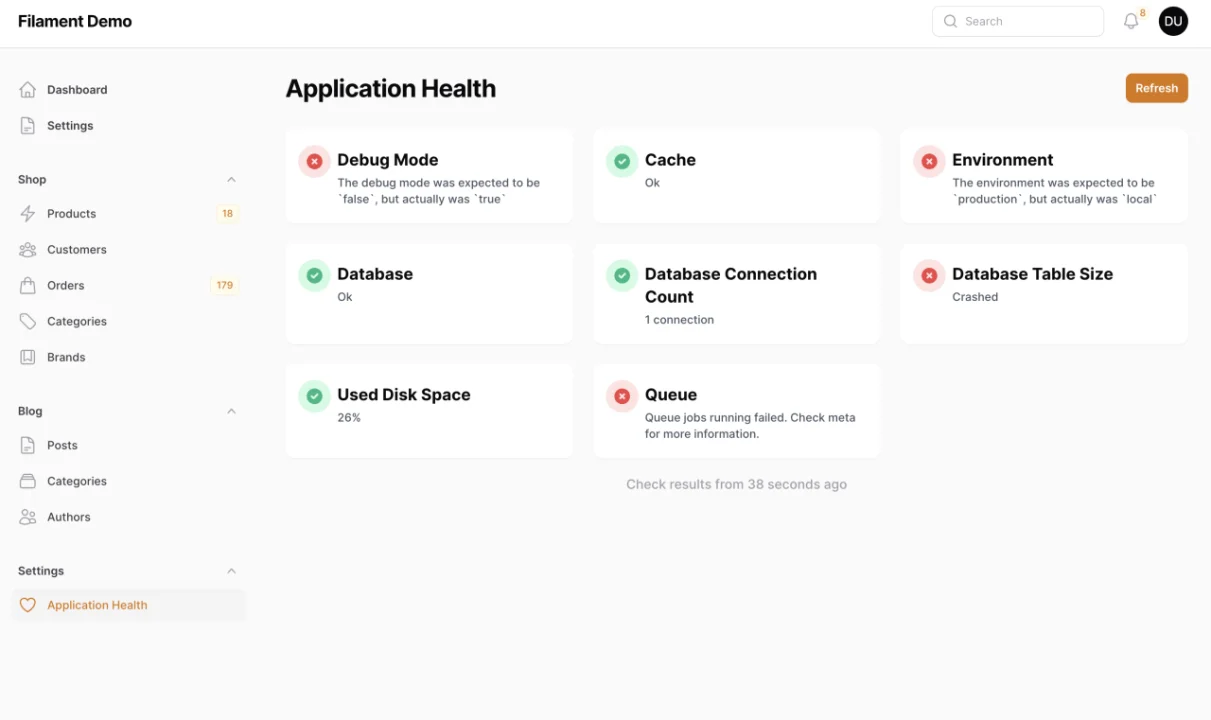Viewport: 1211px width, 720px height.
Task: Collapse the Shop section
Action: (231, 179)
